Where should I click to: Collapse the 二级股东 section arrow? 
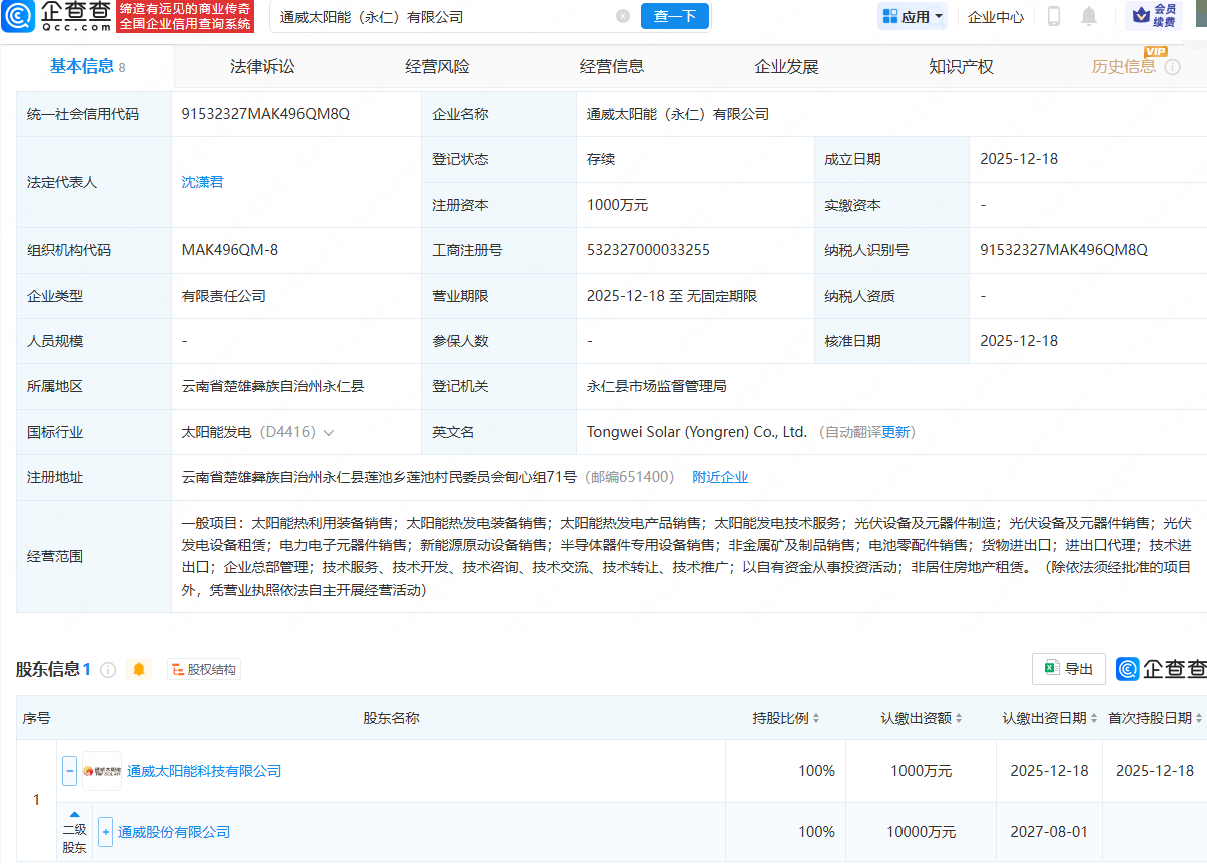pos(74,814)
